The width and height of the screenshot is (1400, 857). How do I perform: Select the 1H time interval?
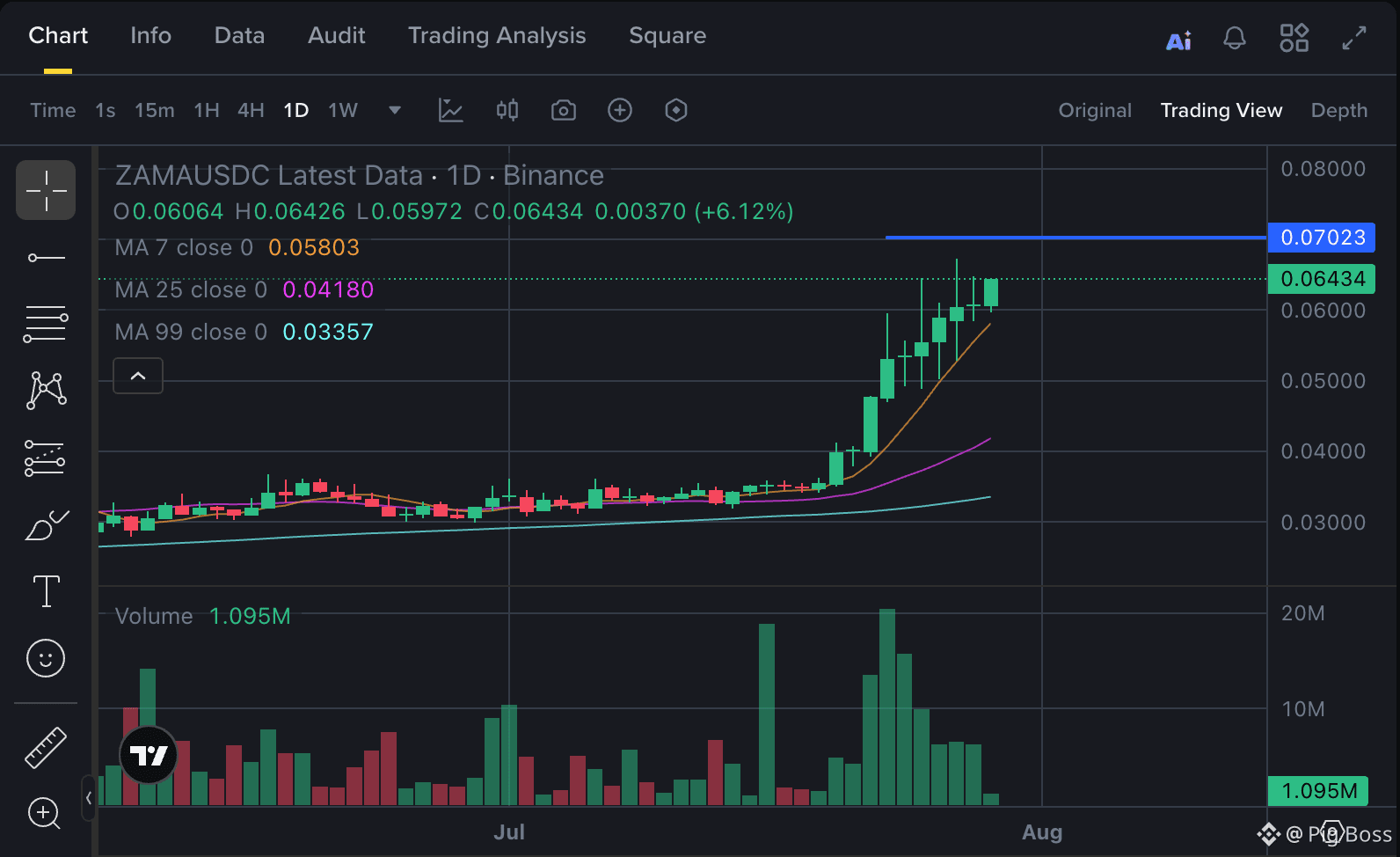207,110
